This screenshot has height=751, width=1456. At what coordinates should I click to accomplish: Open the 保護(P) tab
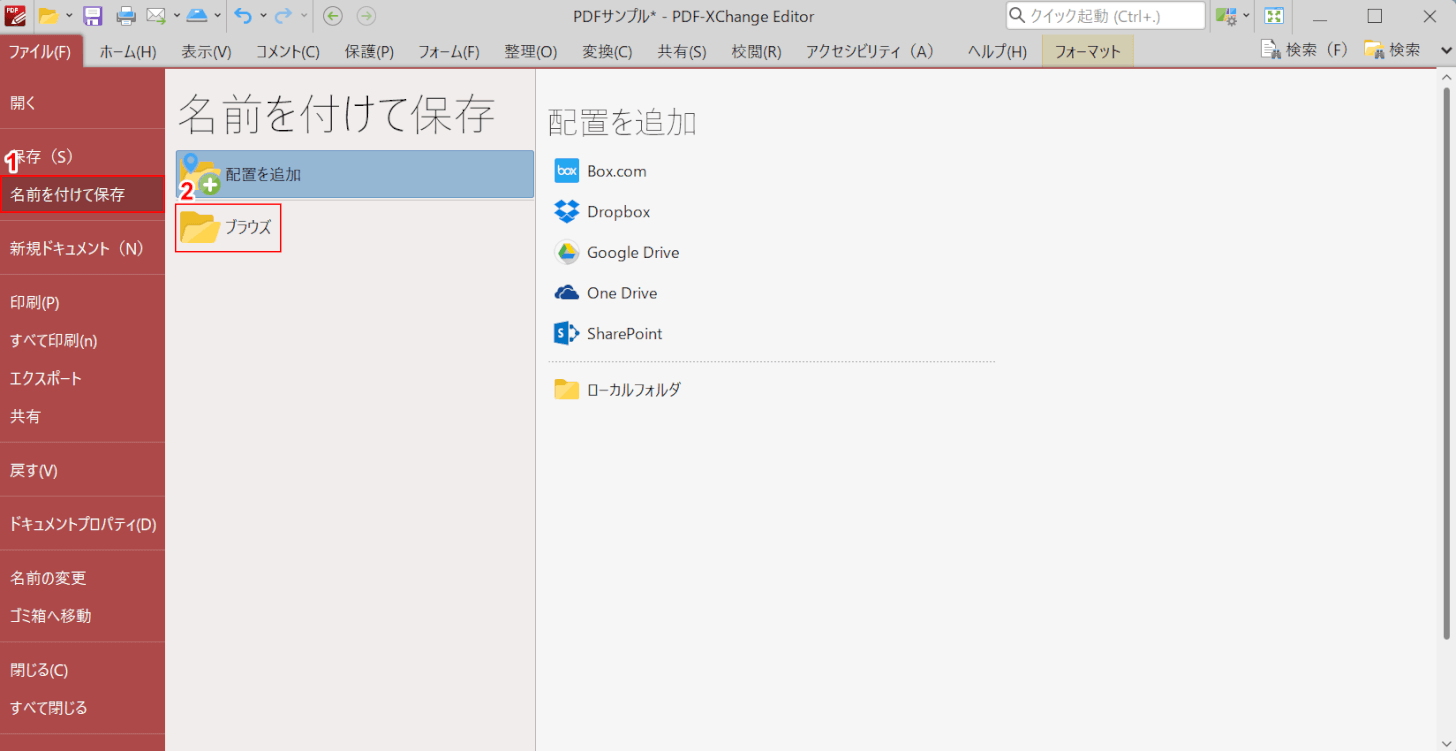tap(369, 51)
